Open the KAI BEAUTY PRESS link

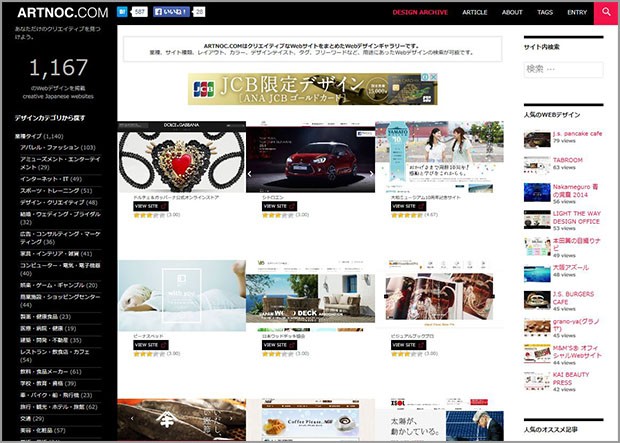coord(571,379)
